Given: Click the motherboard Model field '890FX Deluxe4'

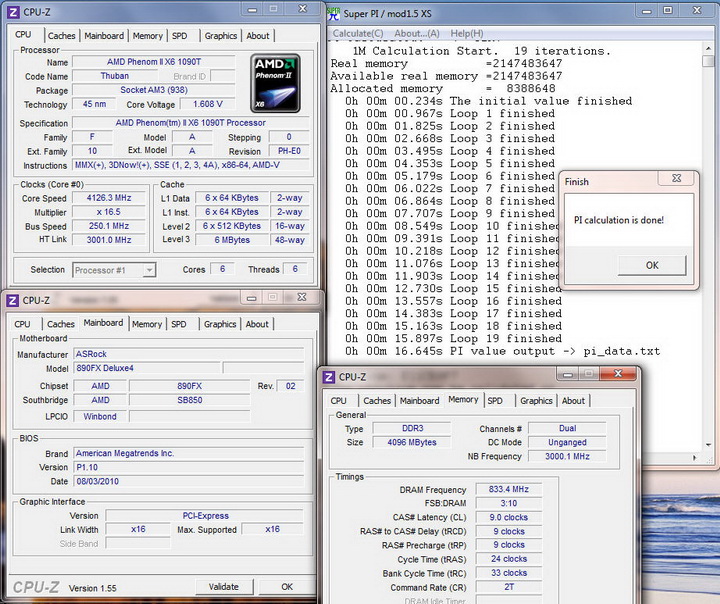Looking at the screenshot, I should [147, 368].
